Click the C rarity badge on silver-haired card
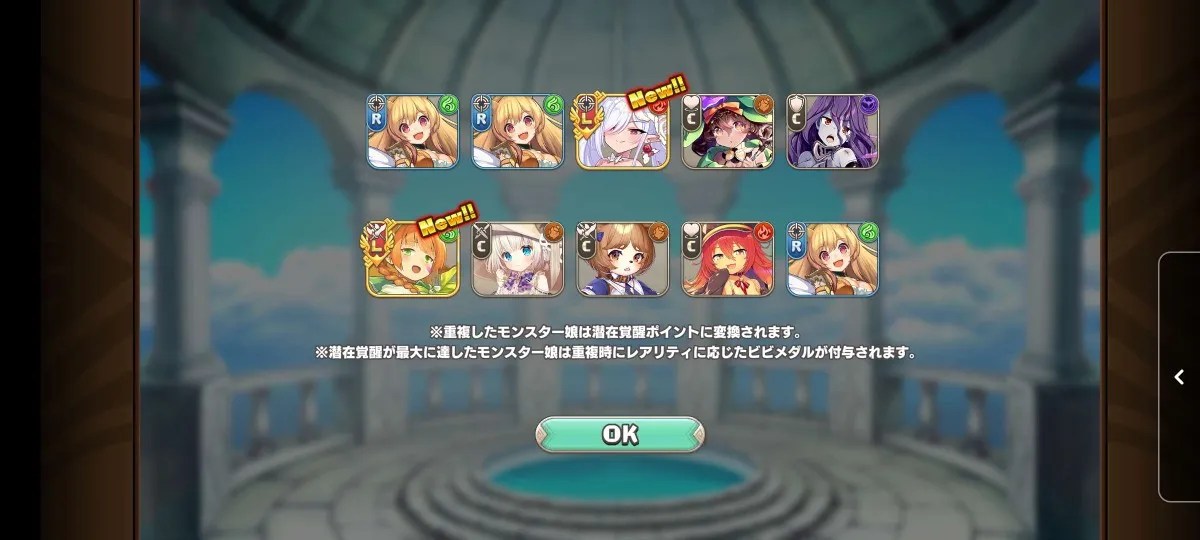This screenshot has width=1200, height=540. point(480,246)
